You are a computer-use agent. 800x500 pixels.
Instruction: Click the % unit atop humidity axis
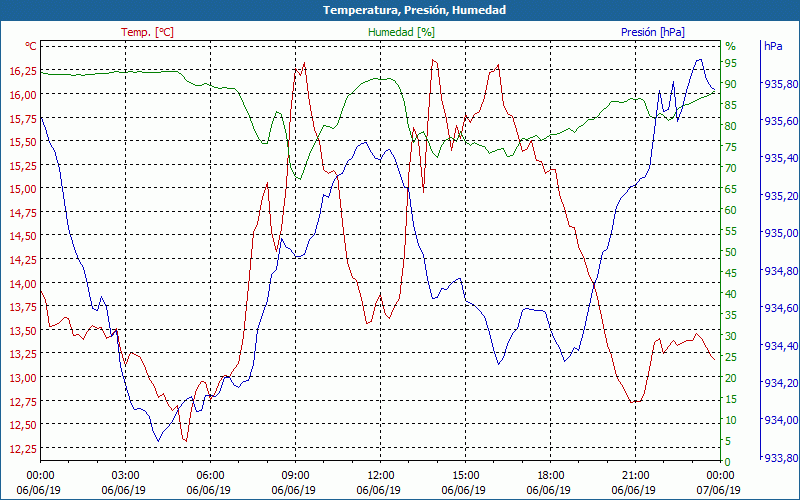click(x=731, y=46)
